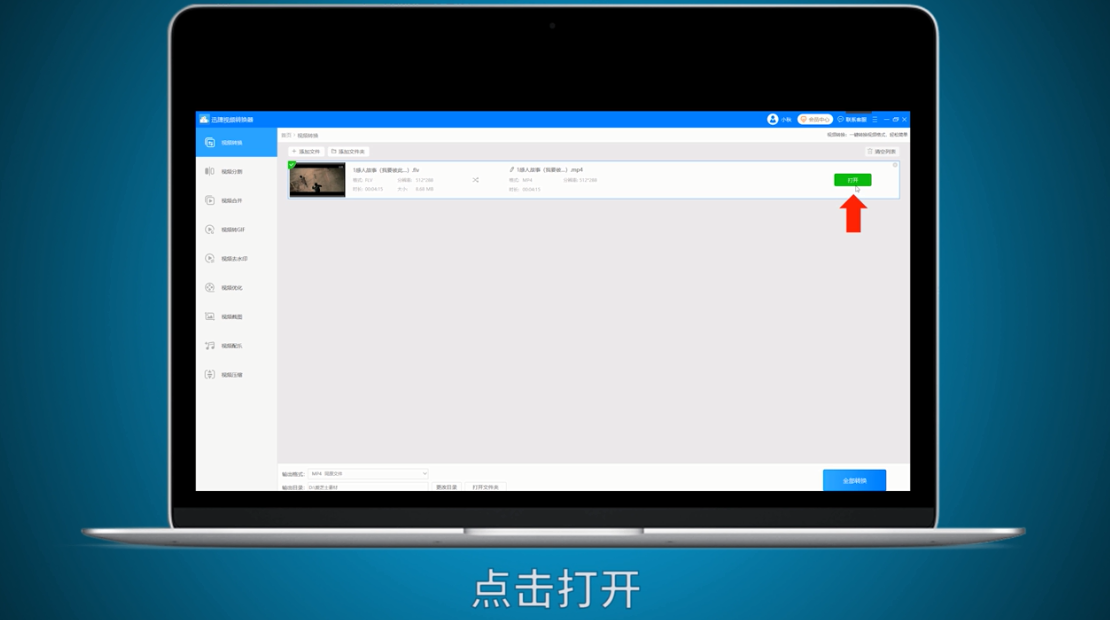Open the 输出格式 MP4 format dropdown
The height and width of the screenshot is (620, 1110).
(x=368, y=471)
